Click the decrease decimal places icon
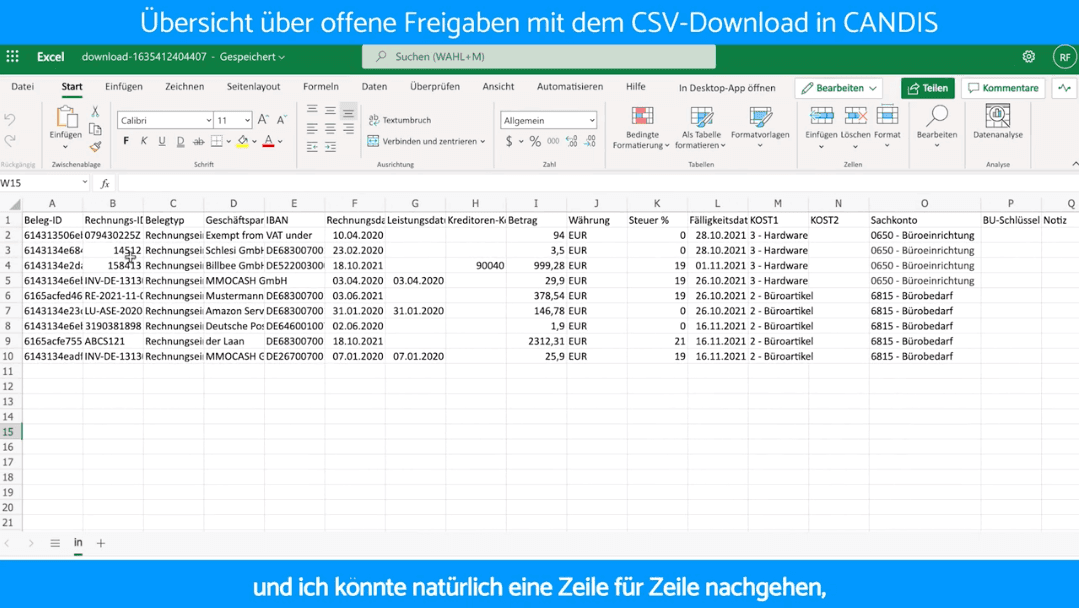This screenshot has width=1080, height=608. pyautogui.click(x=590, y=141)
